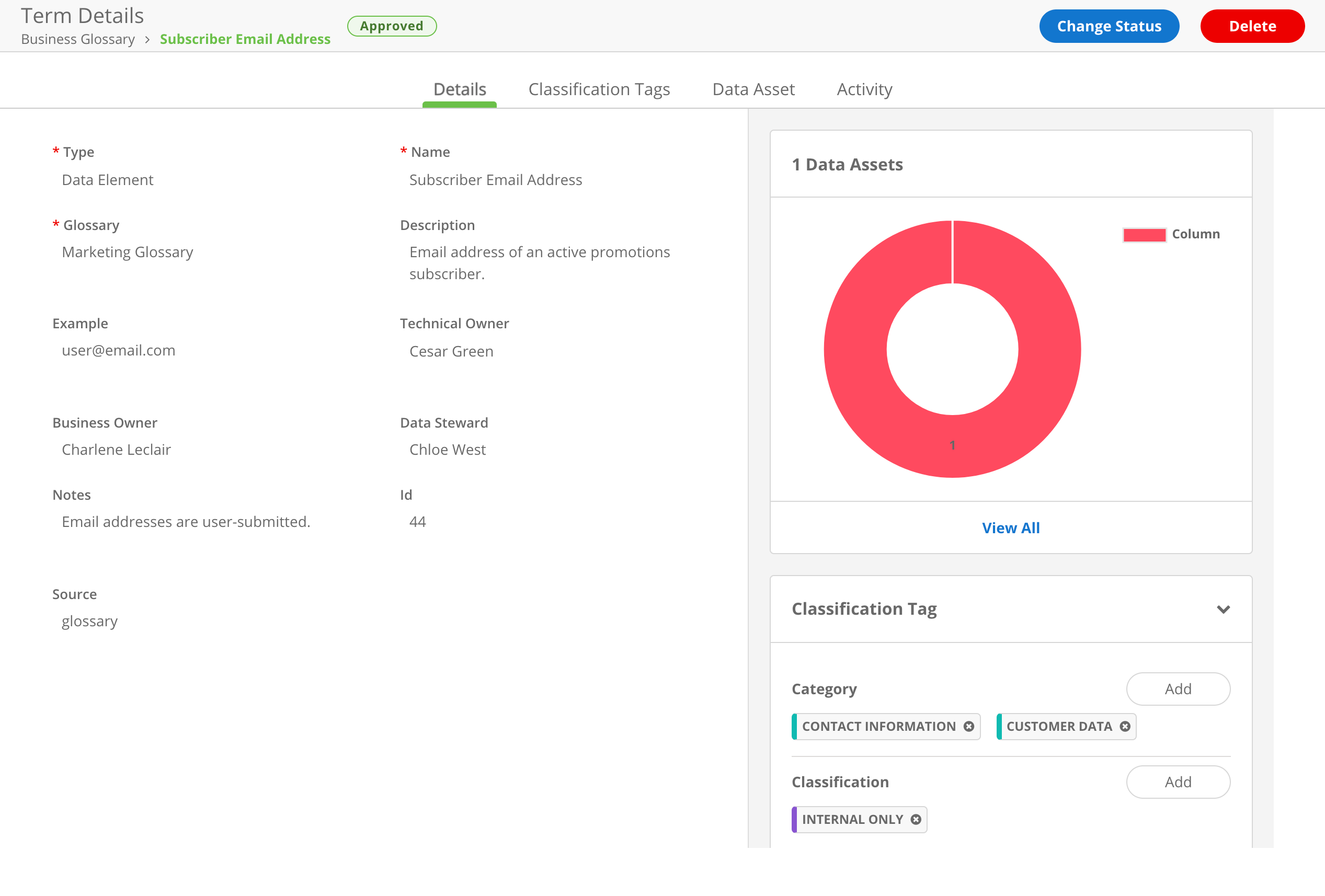
Task: Click the 'Chloe West' data steward
Action: [448, 450]
